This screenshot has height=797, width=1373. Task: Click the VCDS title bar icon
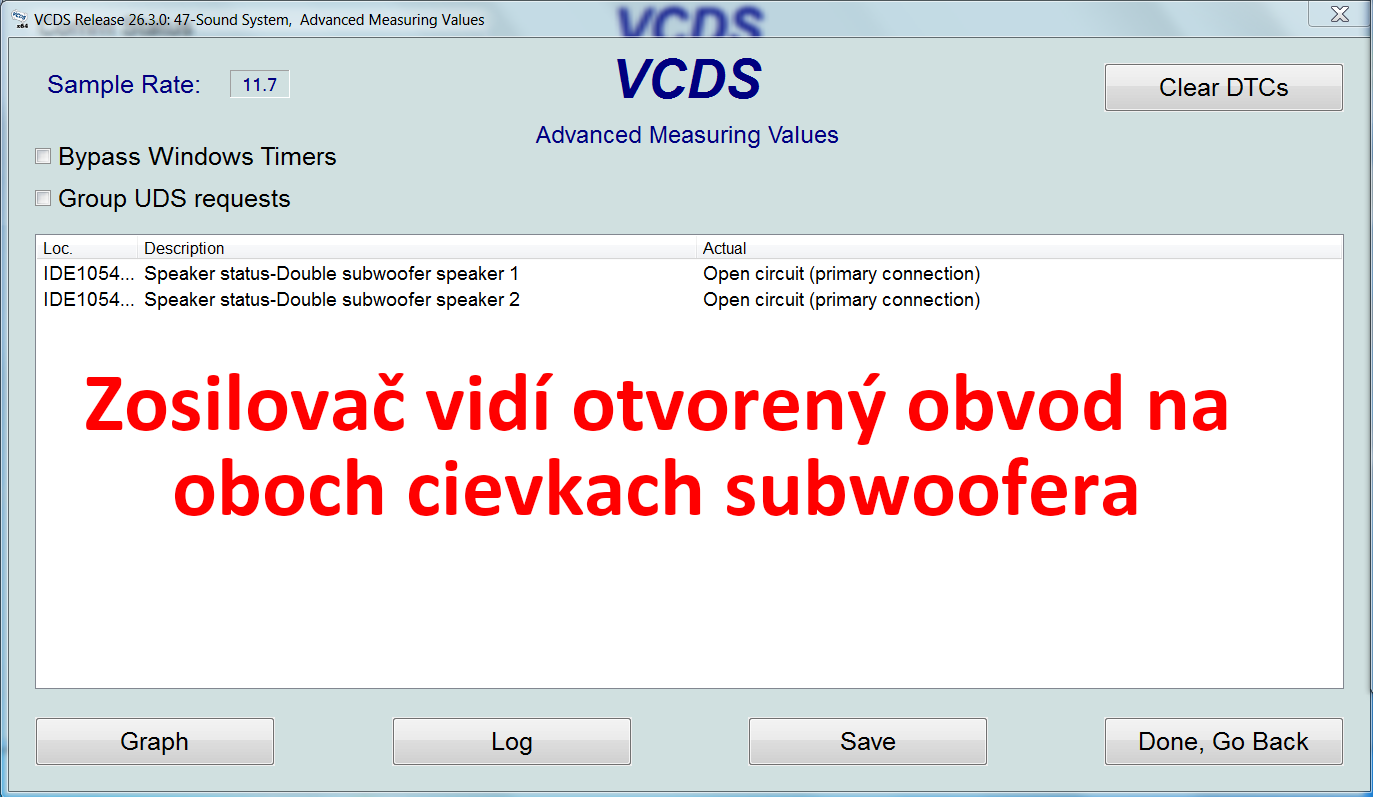tap(18, 18)
